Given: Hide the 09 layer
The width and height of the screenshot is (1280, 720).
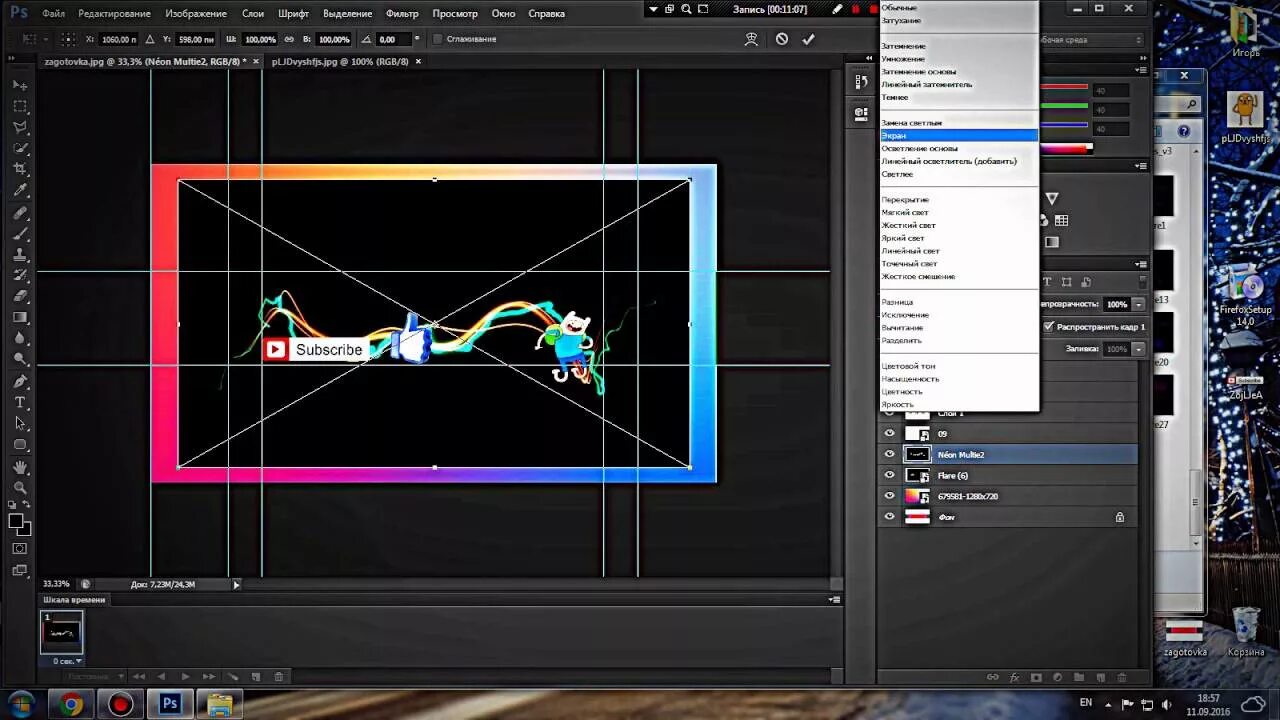Looking at the screenshot, I should [x=890, y=434].
